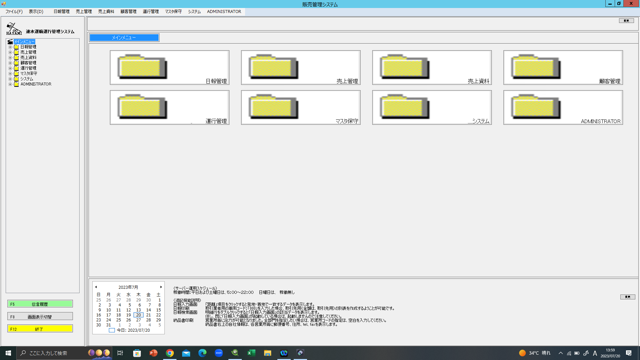640x360 pixels.
Task: Open the 売上管理 folder tile
Action: [x=301, y=68]
